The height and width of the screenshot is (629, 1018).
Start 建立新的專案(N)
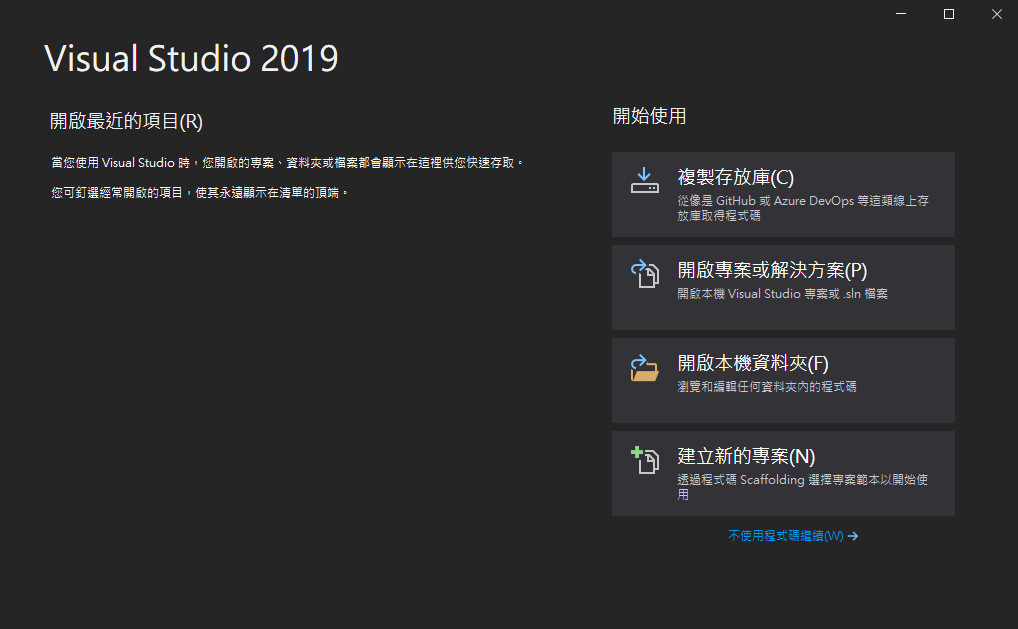(783, 473)
